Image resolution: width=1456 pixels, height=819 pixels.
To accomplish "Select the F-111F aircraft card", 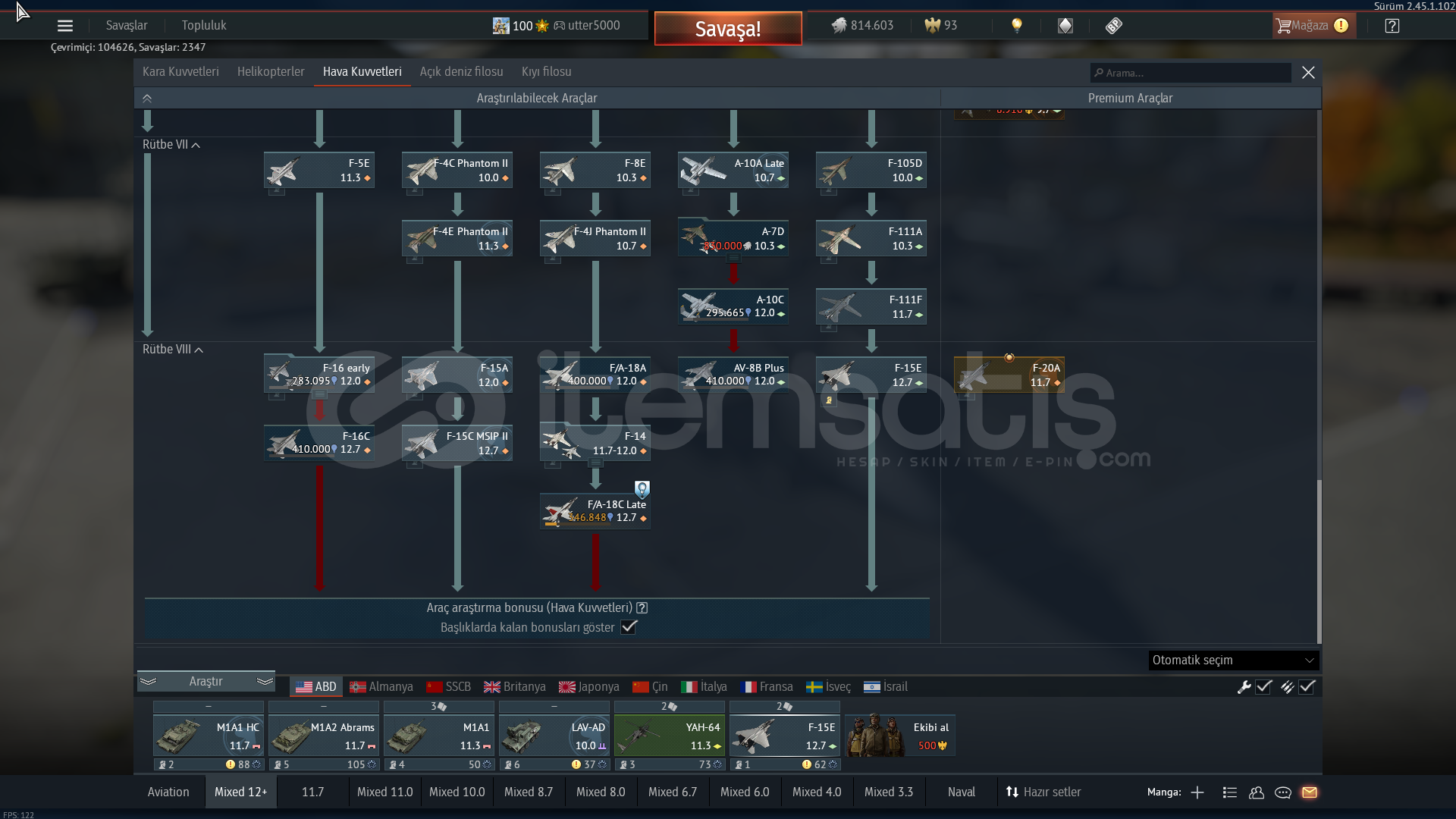I will [x=871, y=306].
